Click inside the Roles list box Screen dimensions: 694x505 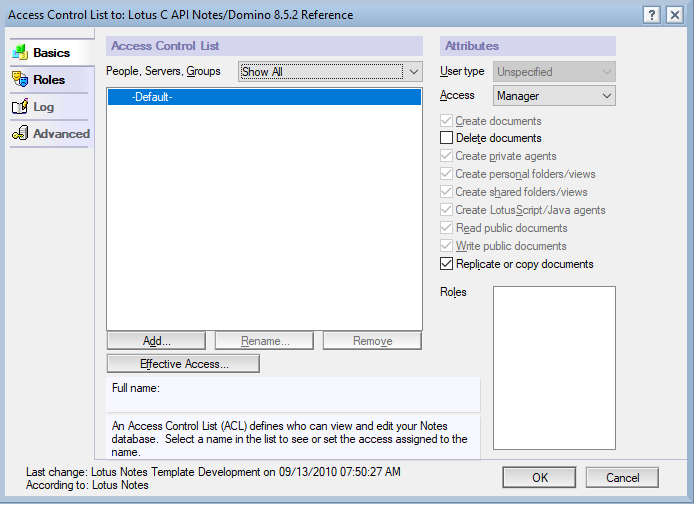(554, 368)
